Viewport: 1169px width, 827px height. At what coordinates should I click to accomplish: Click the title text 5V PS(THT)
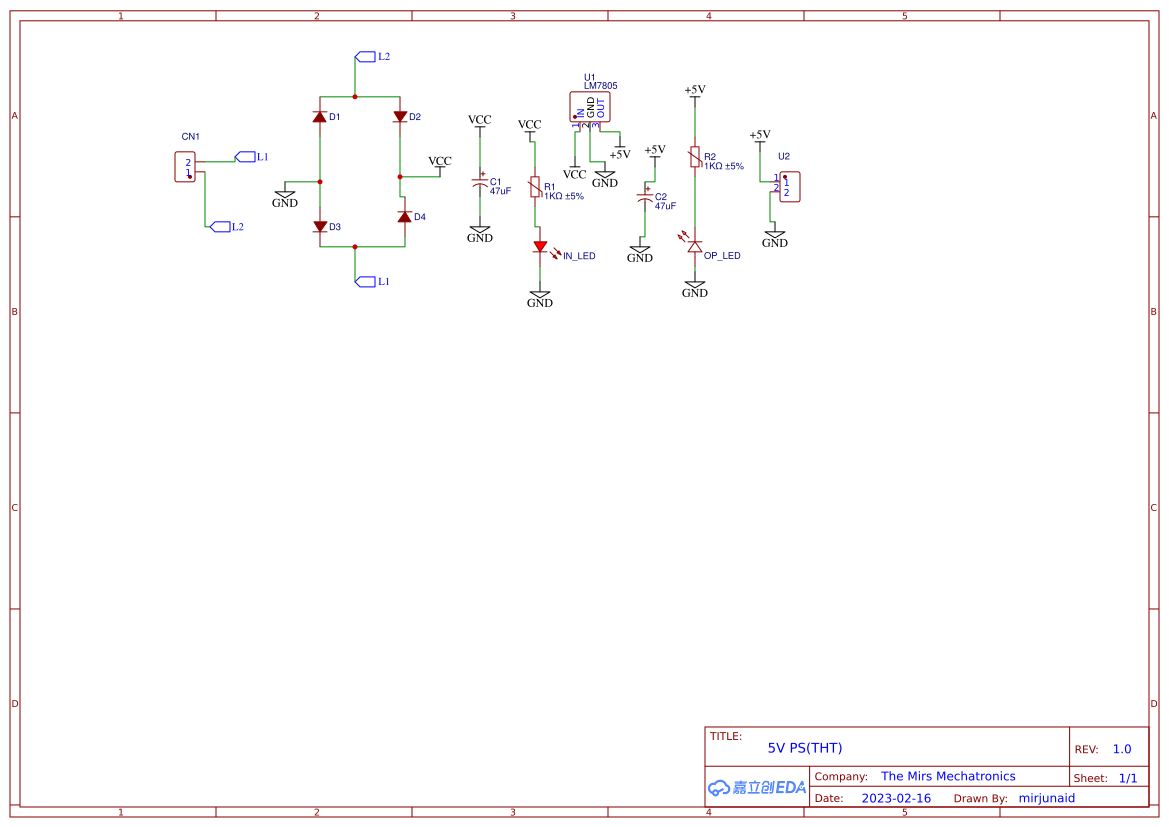pos(804,747)
